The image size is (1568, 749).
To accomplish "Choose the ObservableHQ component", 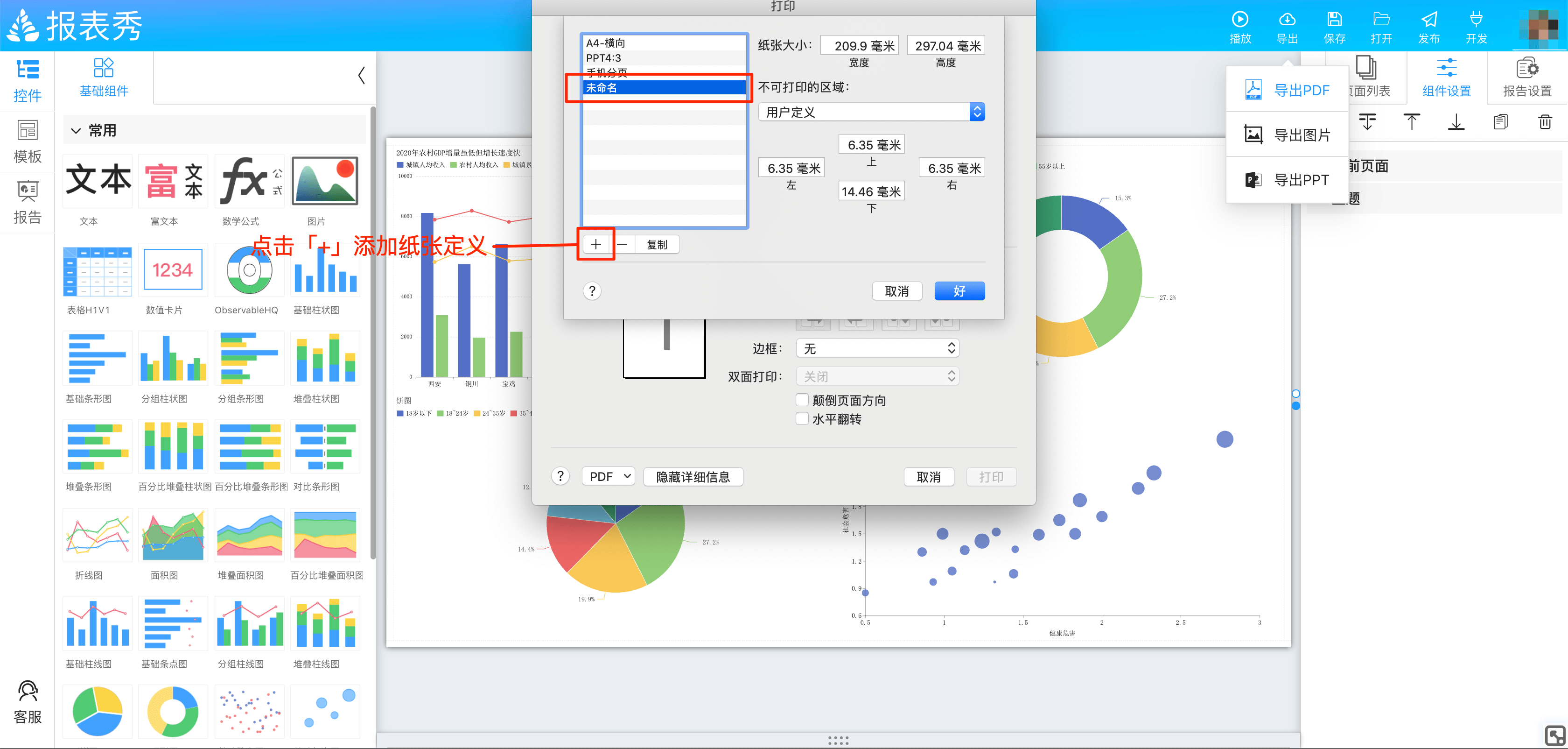I will (x=250, y=270).
